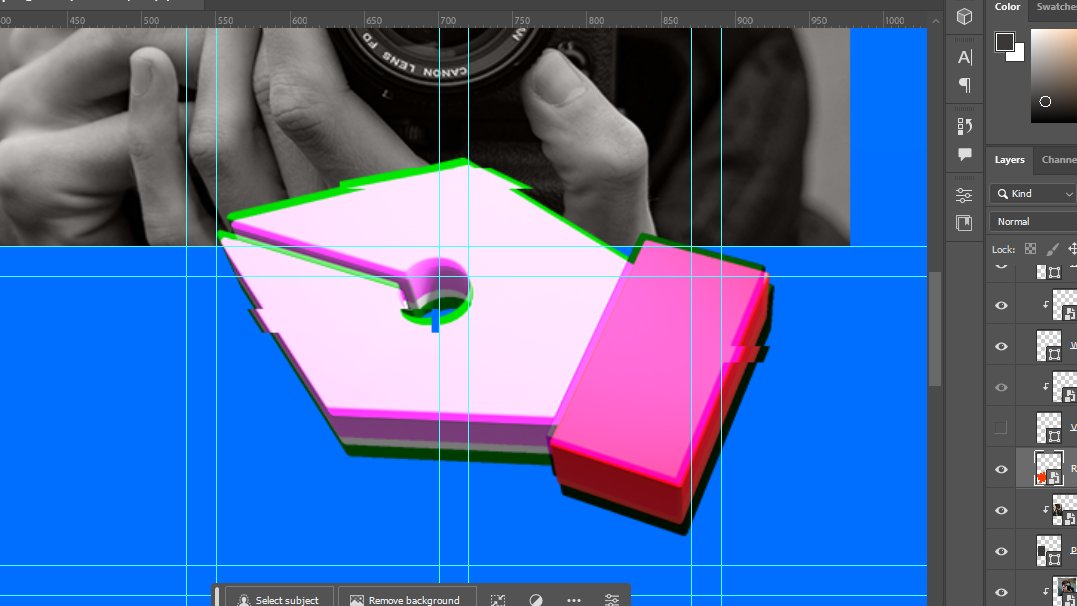Open the Kind filter dropdown
The image size is (1077, 606).
click(x=1033, y=194)
